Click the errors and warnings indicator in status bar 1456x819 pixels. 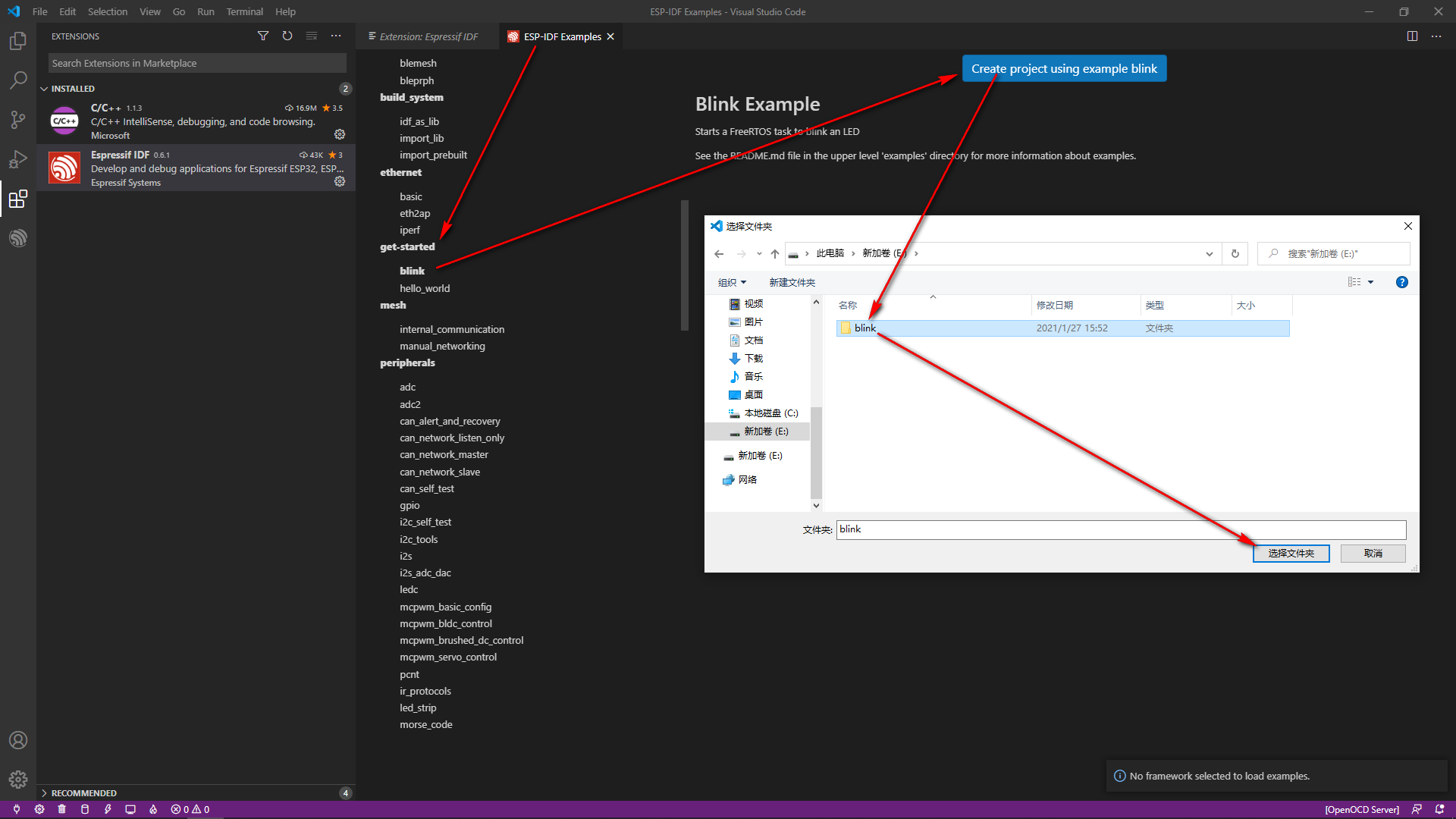[190, 809]
